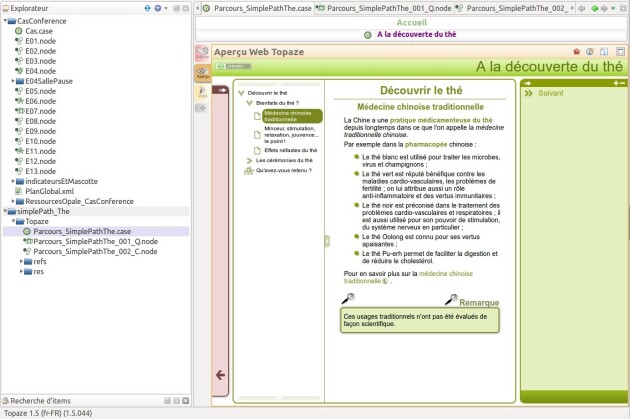Collapse the Topaze folder
The image size is (630, 419).
[13, 221]
